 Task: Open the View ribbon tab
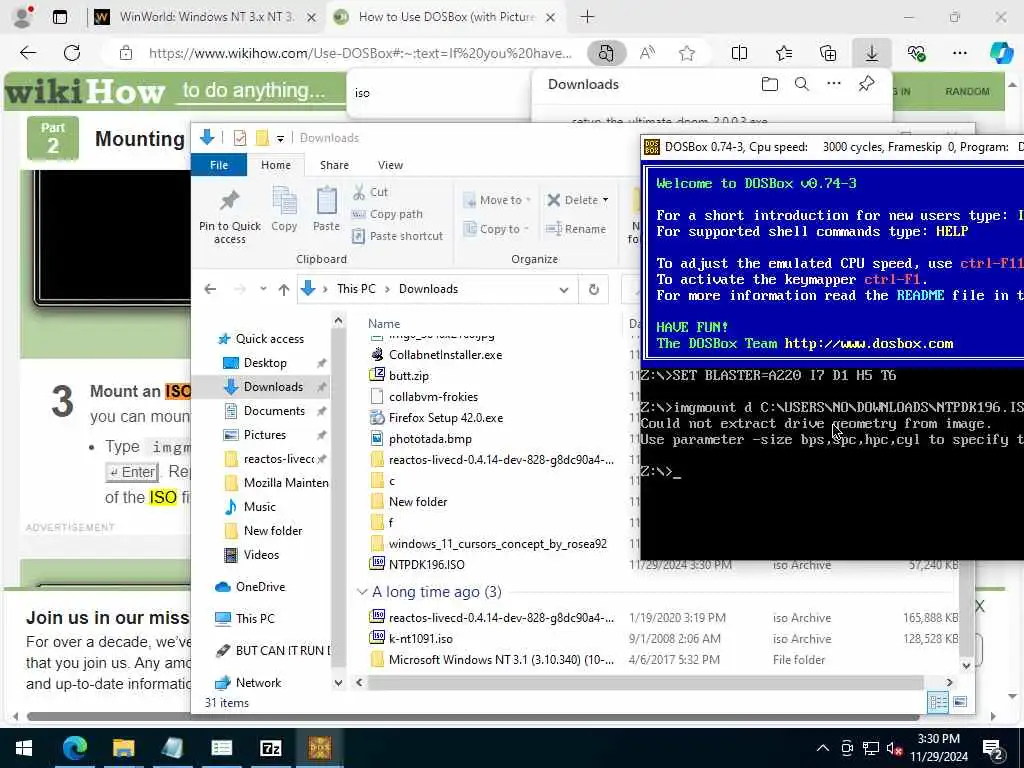point(390,165)
